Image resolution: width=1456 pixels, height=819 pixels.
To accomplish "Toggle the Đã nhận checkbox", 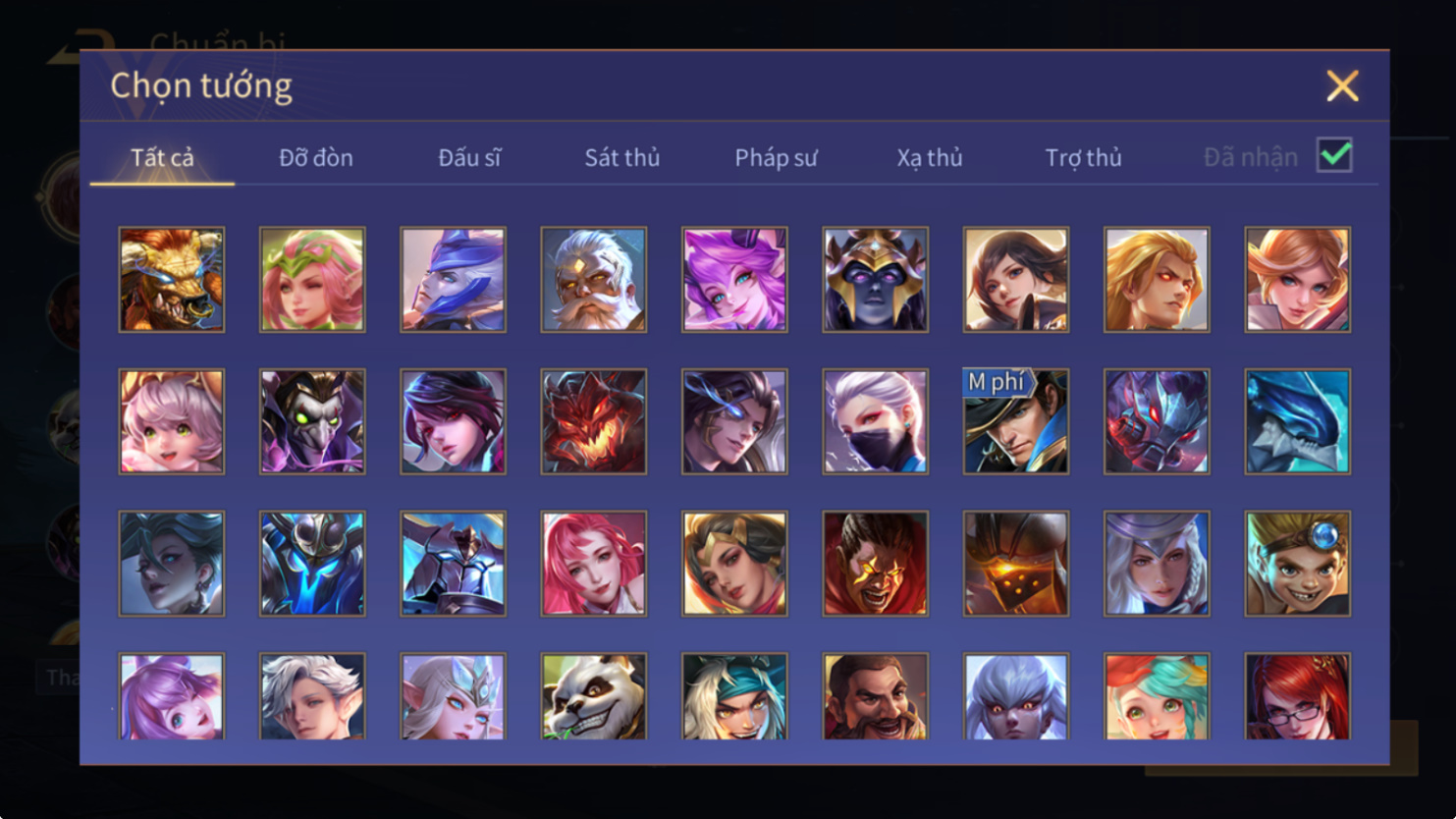I will 1334,155.
